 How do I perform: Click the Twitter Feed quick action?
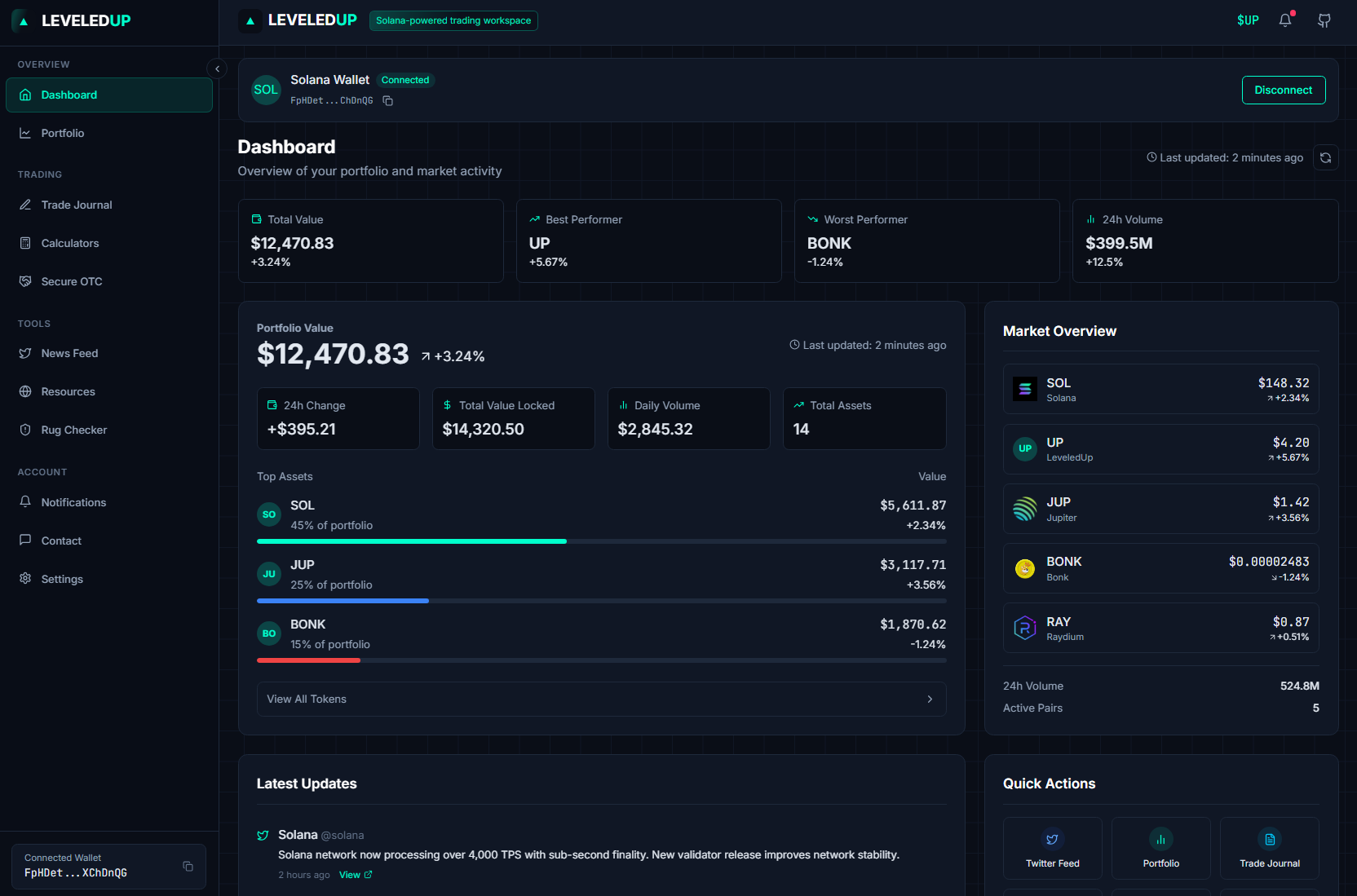[1052, 848]
